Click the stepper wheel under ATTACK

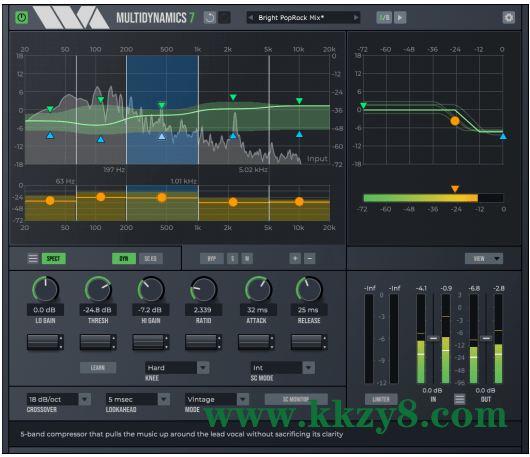[256, 342]
